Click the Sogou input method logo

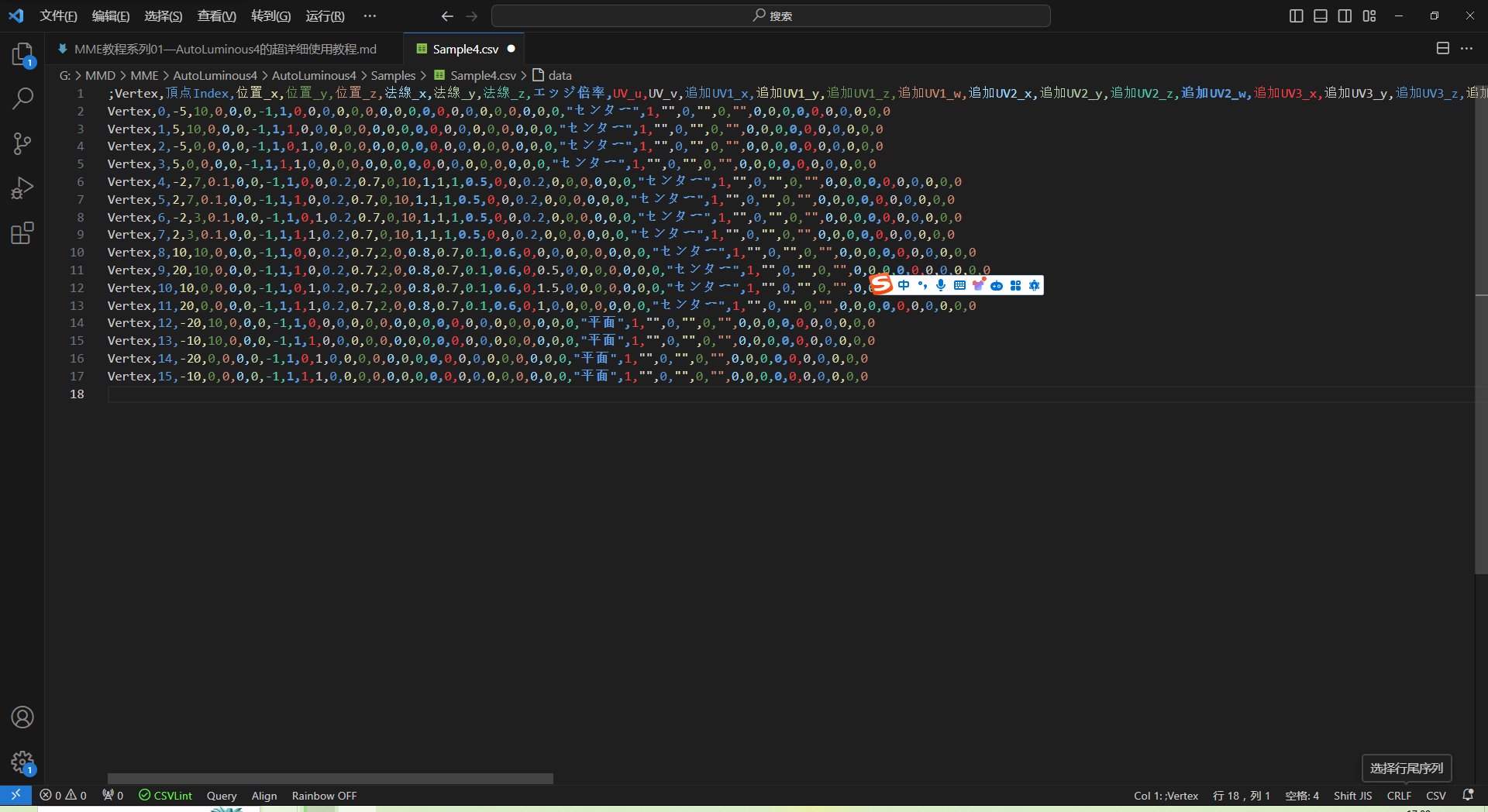pos(882,285)
